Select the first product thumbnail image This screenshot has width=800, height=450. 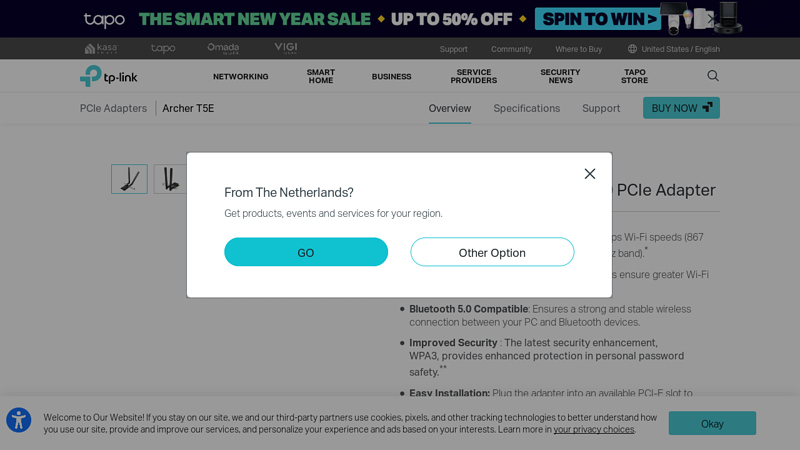click(129, 179)
